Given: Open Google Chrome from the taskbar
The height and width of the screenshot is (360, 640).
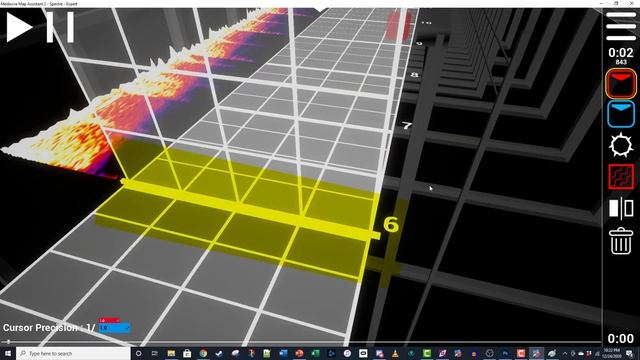Looking at the screenshot, I should (x=203, y=353).
